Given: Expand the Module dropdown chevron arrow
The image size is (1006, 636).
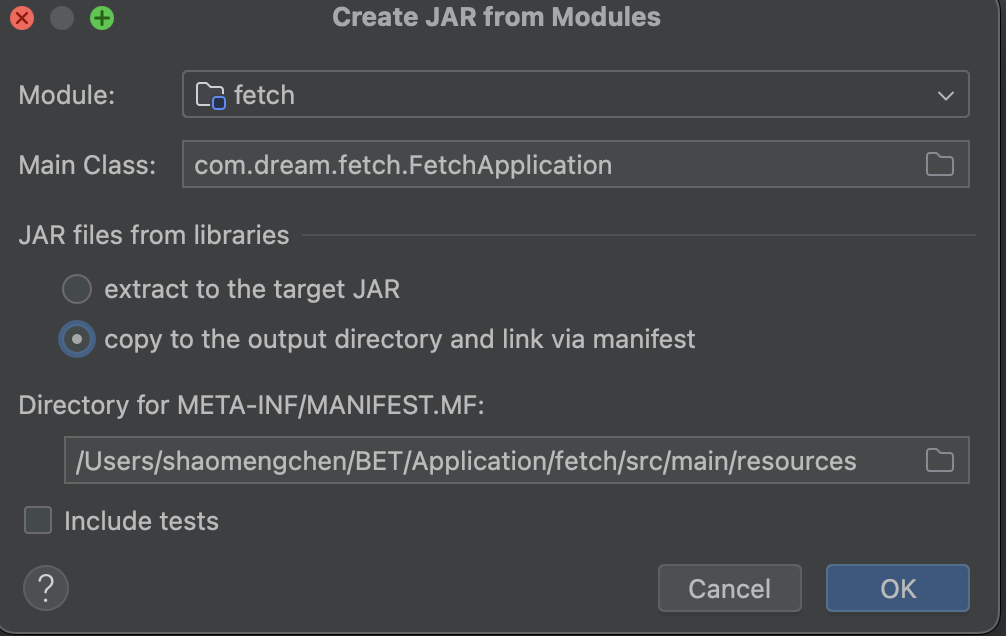Looking at the screenshot, I should pyautogui.click(x=945, y=96).
